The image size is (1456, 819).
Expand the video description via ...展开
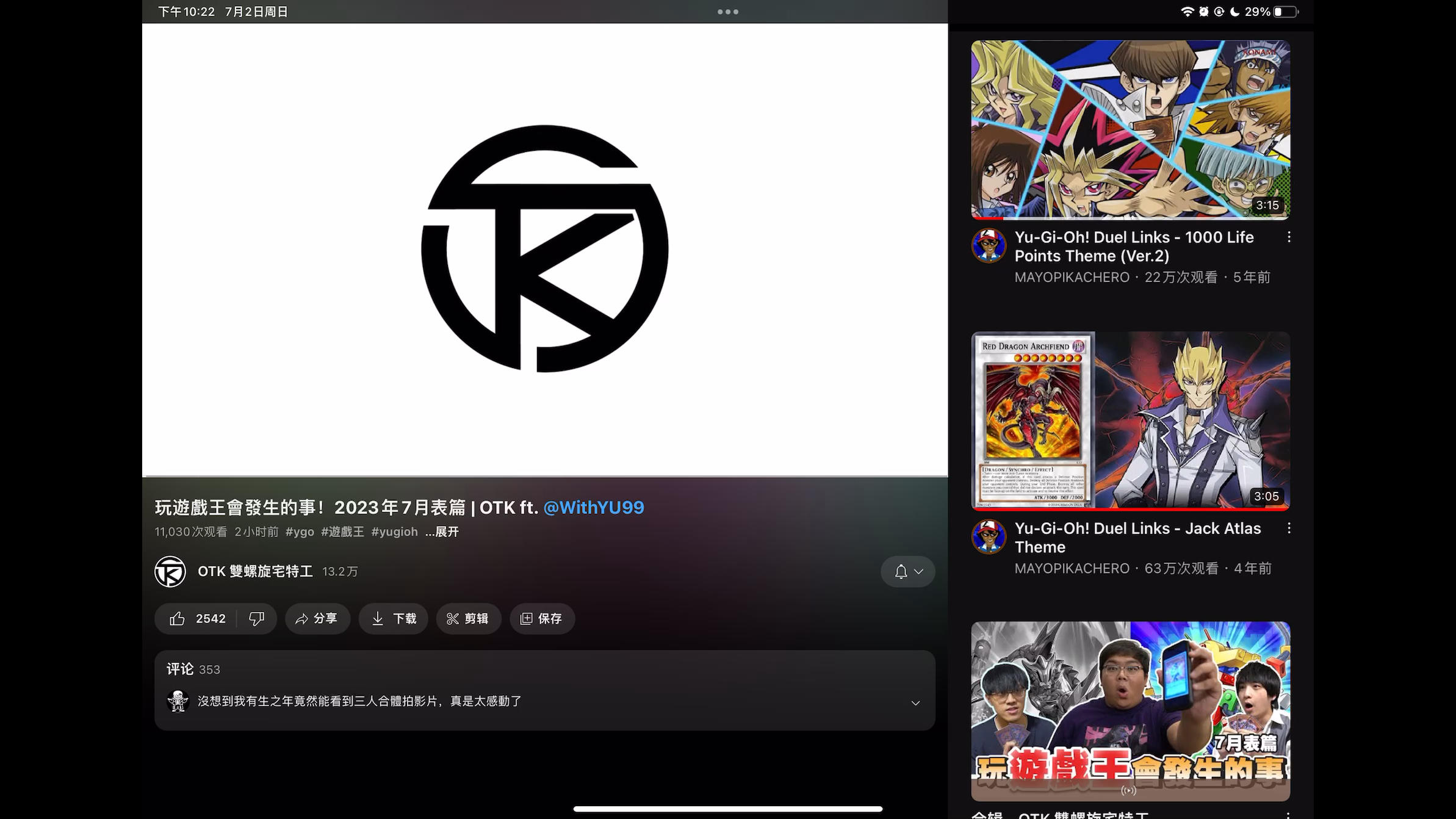[442, 532]
